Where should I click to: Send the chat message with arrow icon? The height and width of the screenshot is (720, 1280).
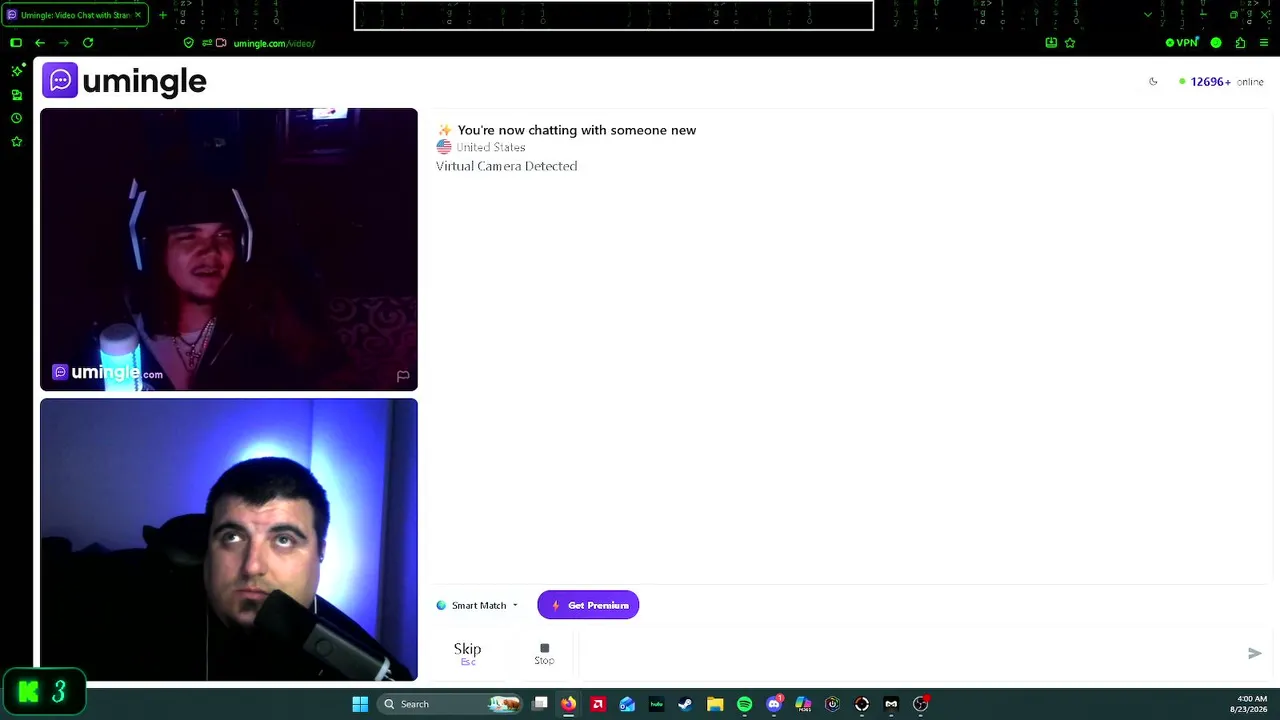[1255, 653]
